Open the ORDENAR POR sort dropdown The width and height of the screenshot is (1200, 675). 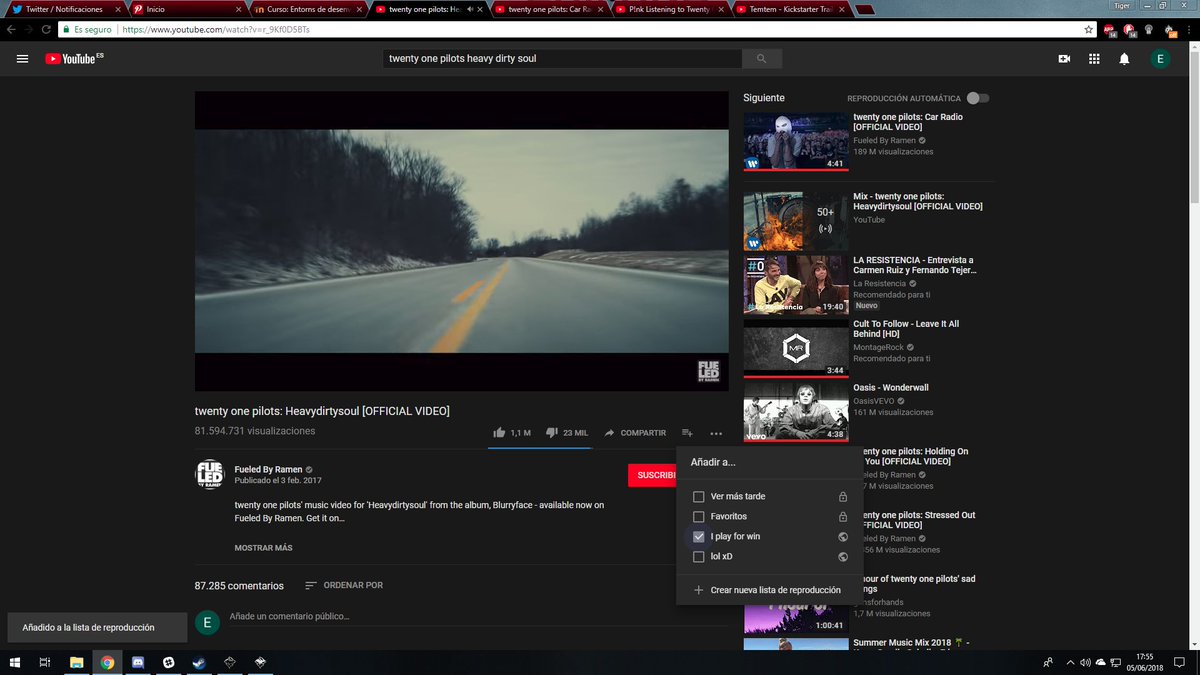(x=343, y=585)
